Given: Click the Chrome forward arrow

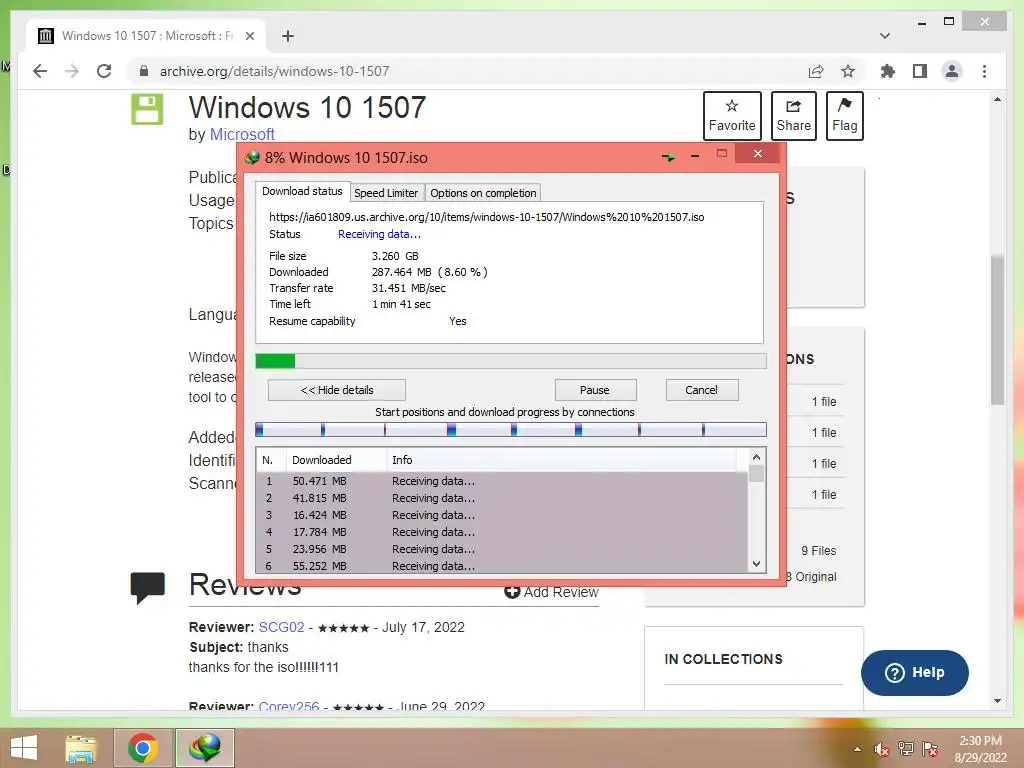Looking at the screenshot, I should (x=72, y=71).
